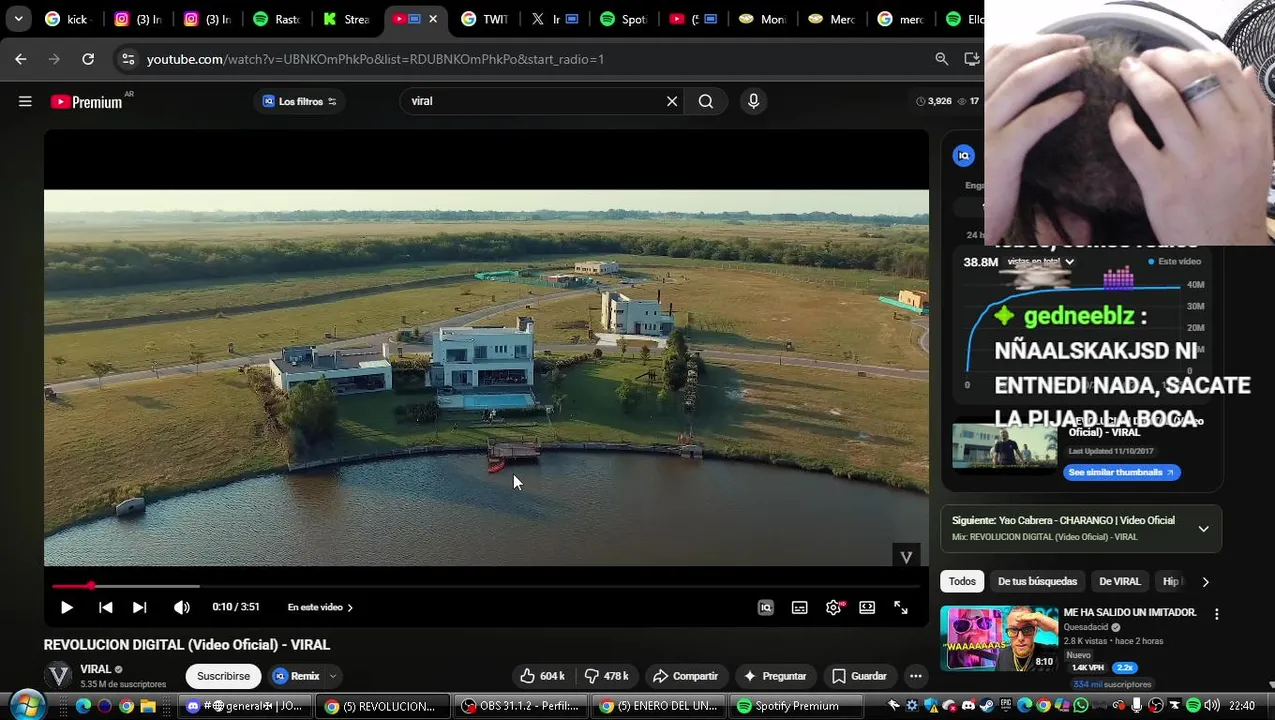Image resolution: width=1275 pixels, height=720 pixels.
Task: Open the Windows Start button
Action: click(x=27, y=705)
